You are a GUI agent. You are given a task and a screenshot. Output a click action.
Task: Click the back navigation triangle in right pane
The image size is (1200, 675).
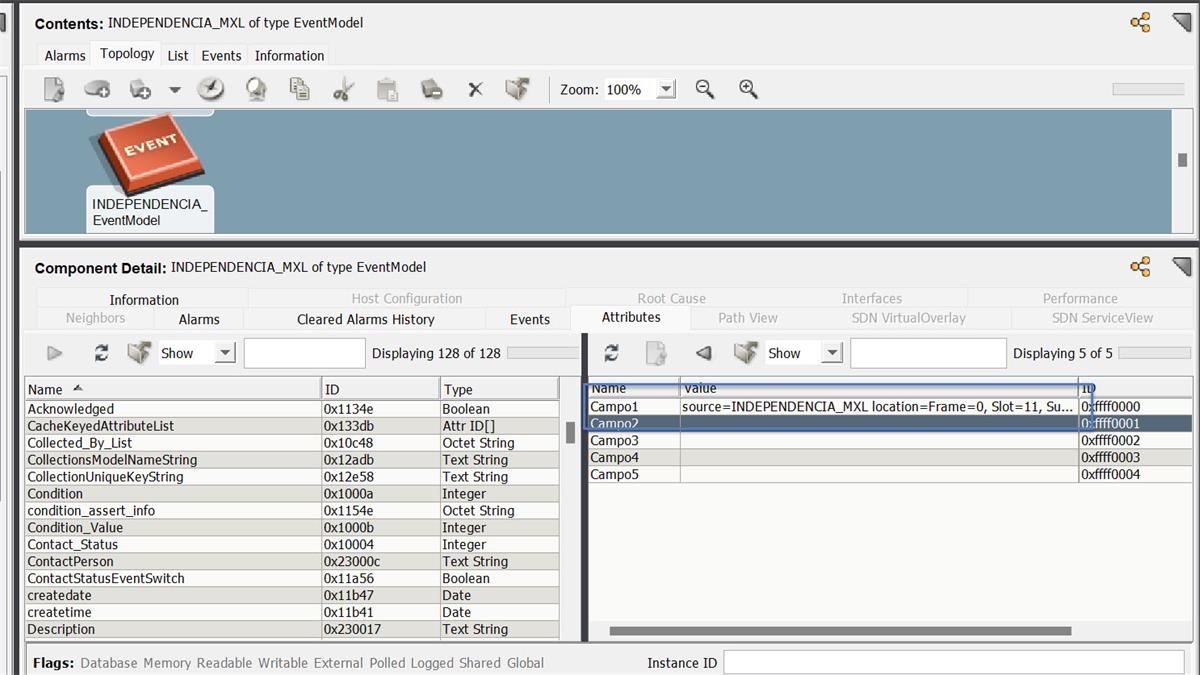(703, 353)
